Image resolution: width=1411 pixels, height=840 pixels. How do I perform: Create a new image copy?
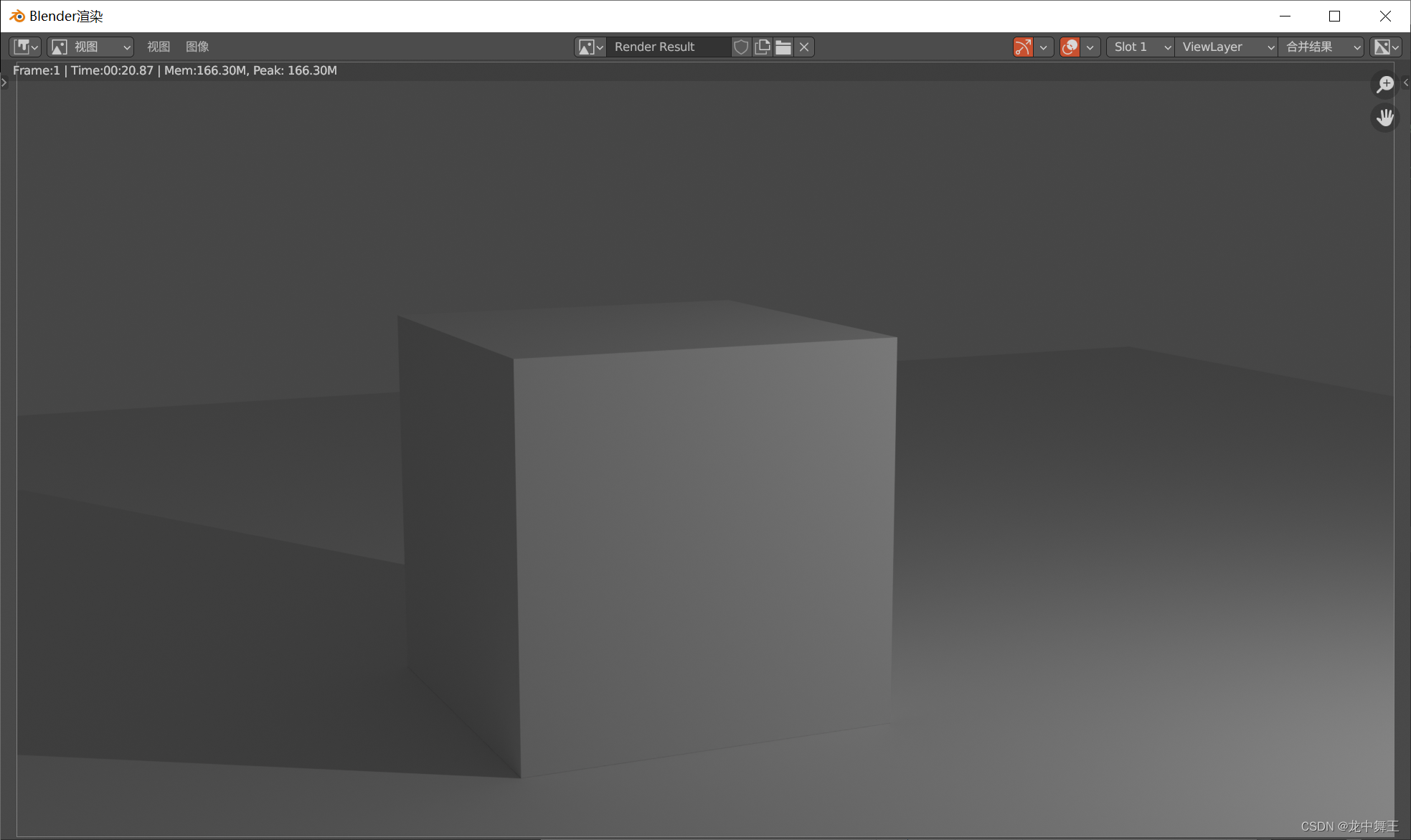763,47
